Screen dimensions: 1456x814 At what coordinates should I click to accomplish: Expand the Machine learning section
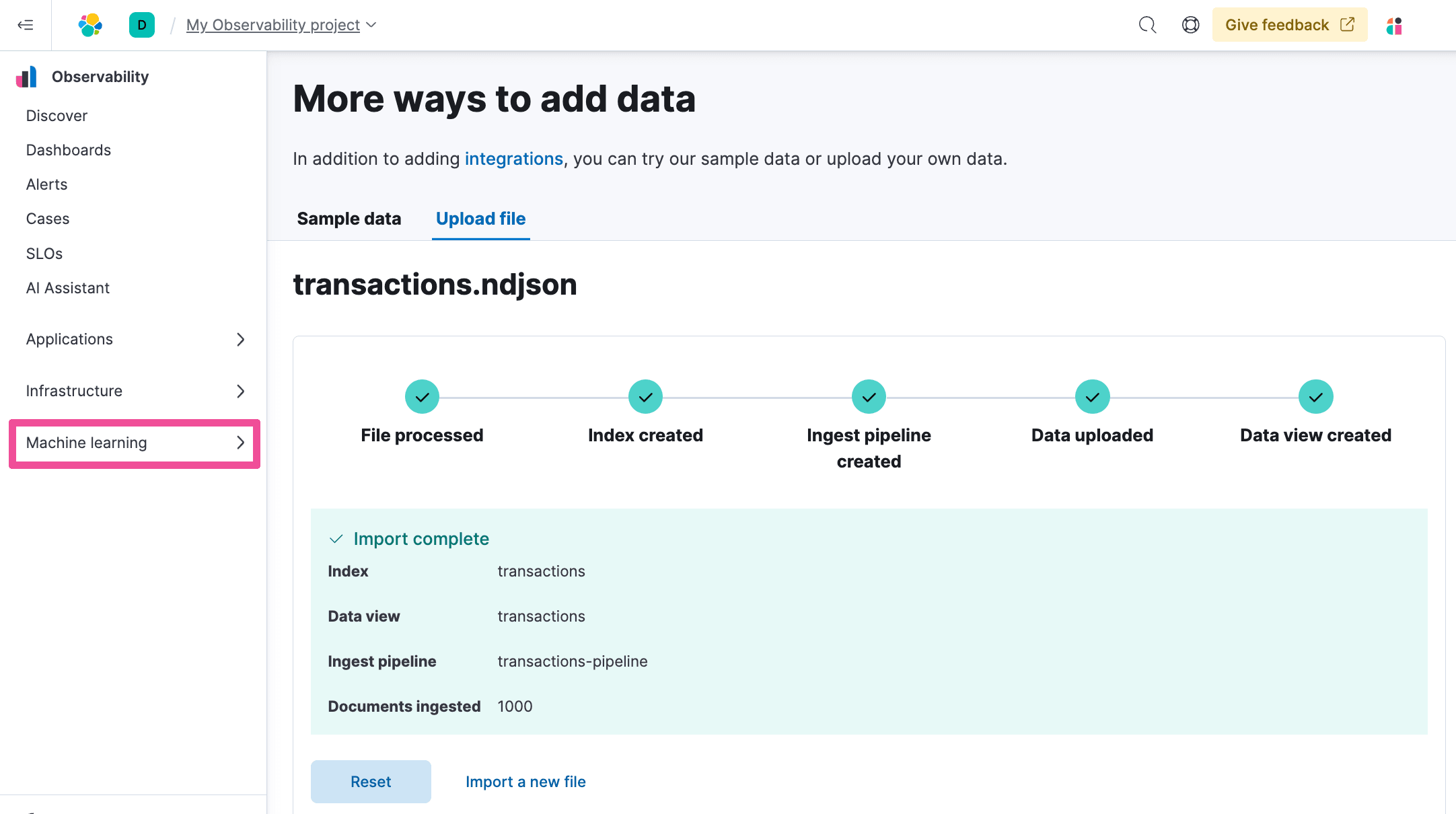(135, 443)
